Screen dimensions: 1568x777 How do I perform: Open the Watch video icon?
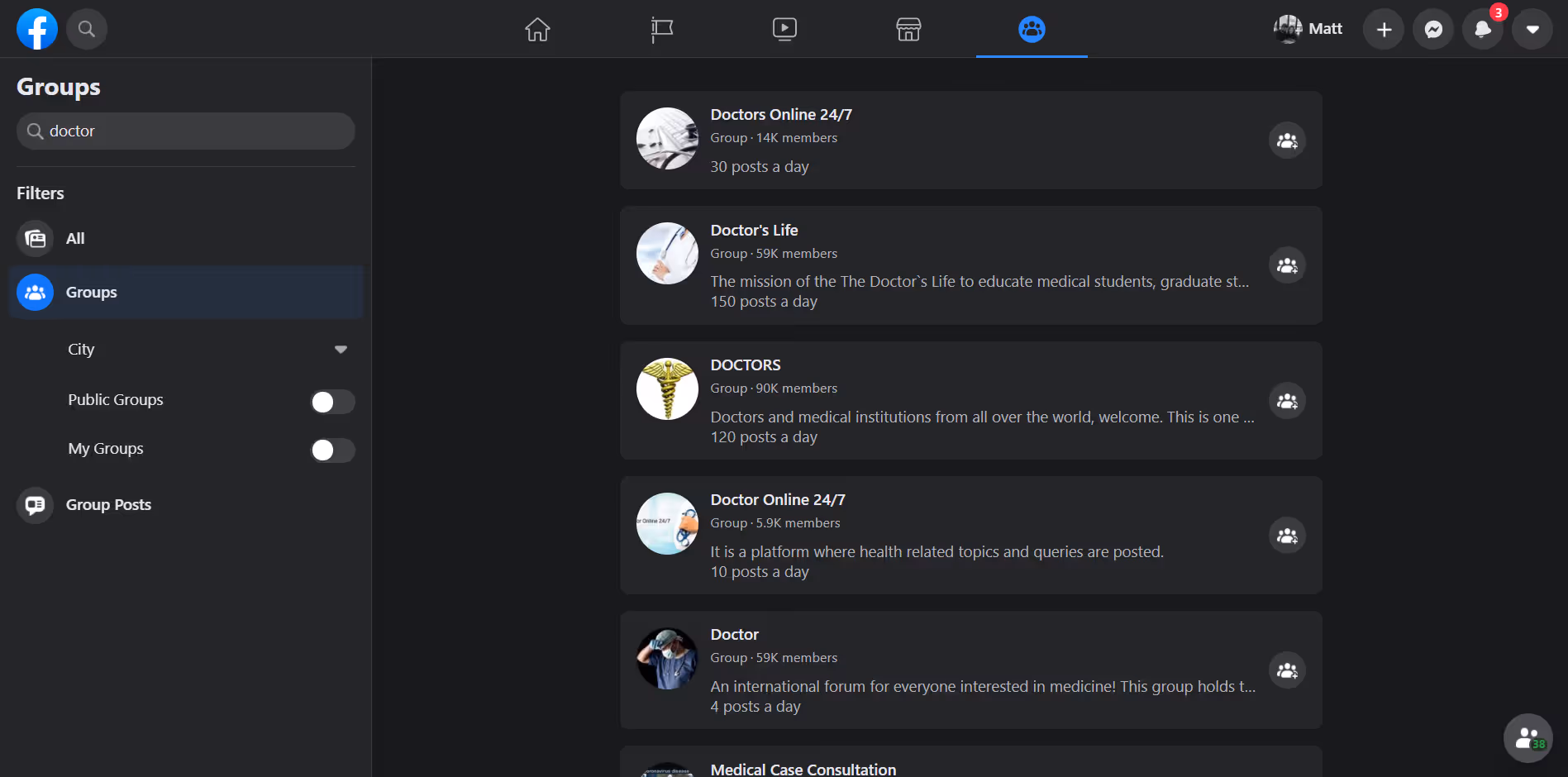tap(784, 29)
